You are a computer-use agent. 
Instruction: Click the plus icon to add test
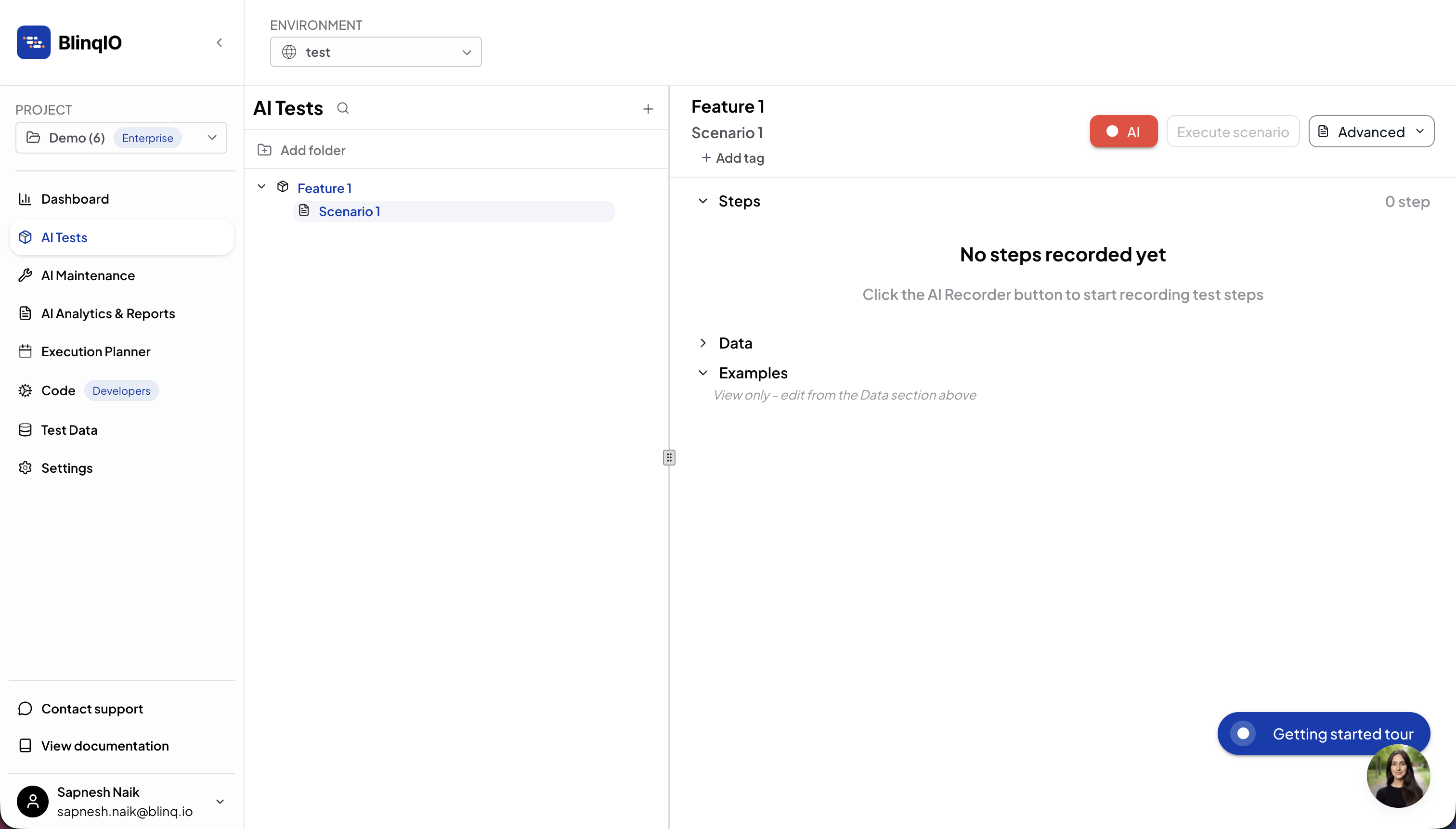648,109
